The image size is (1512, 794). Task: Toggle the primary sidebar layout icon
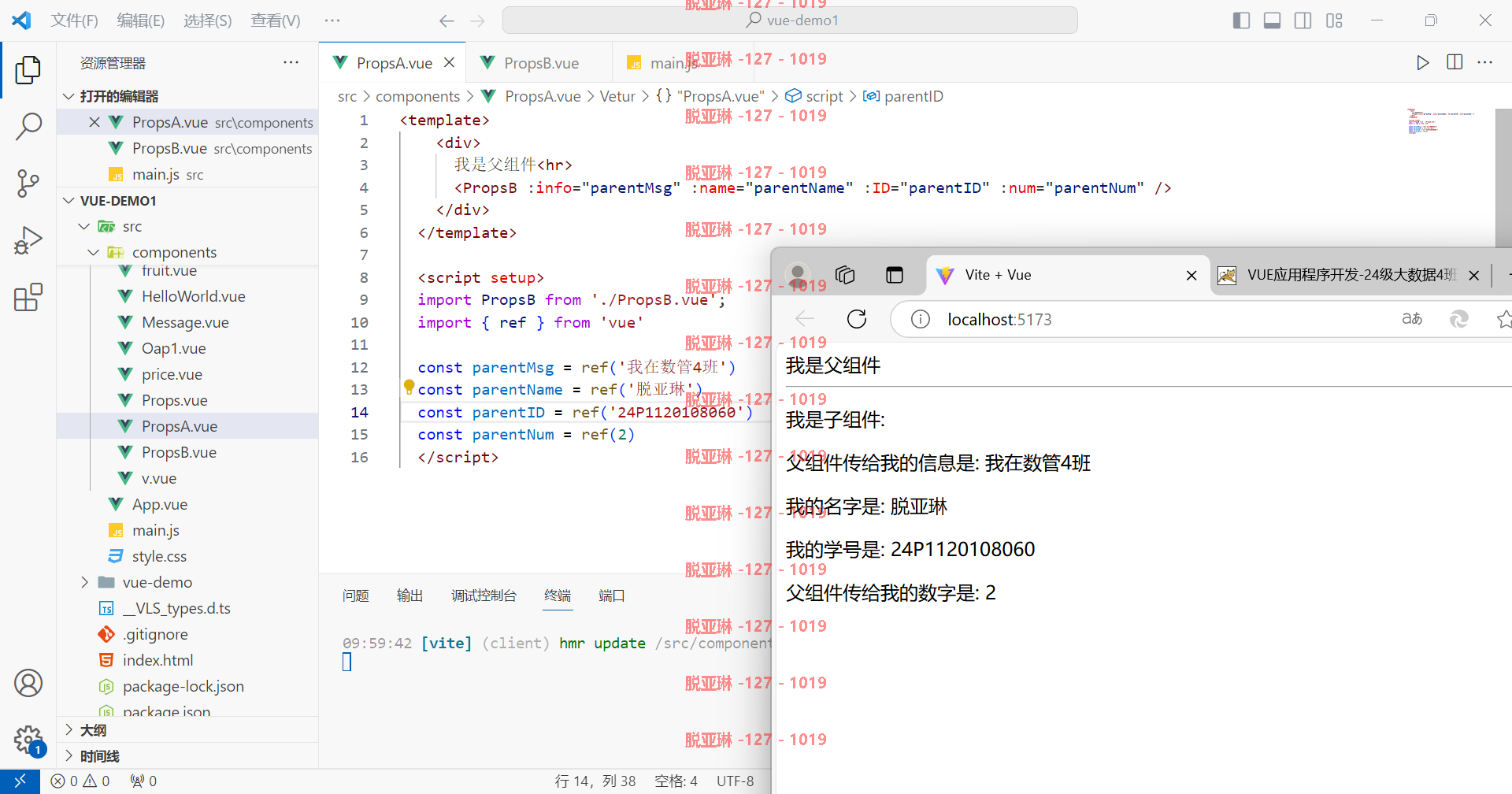coord(1241,20)
